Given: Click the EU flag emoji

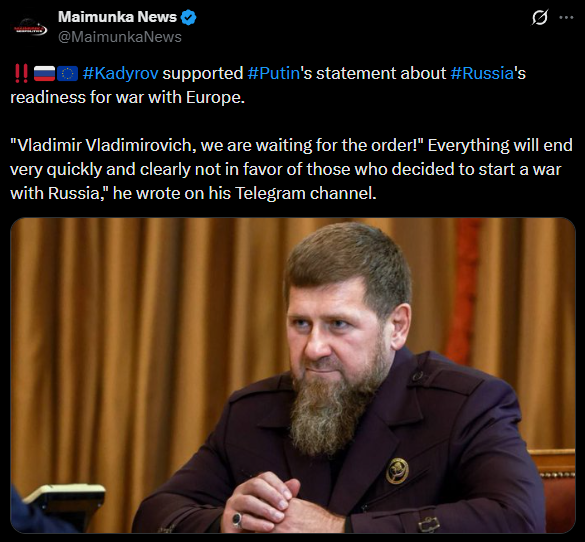Looking at the screenshot, I should tap(67, 73).
